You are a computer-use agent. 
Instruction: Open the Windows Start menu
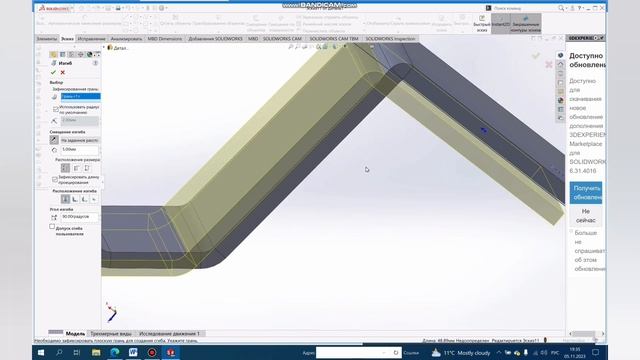click(x=41, y=352)
